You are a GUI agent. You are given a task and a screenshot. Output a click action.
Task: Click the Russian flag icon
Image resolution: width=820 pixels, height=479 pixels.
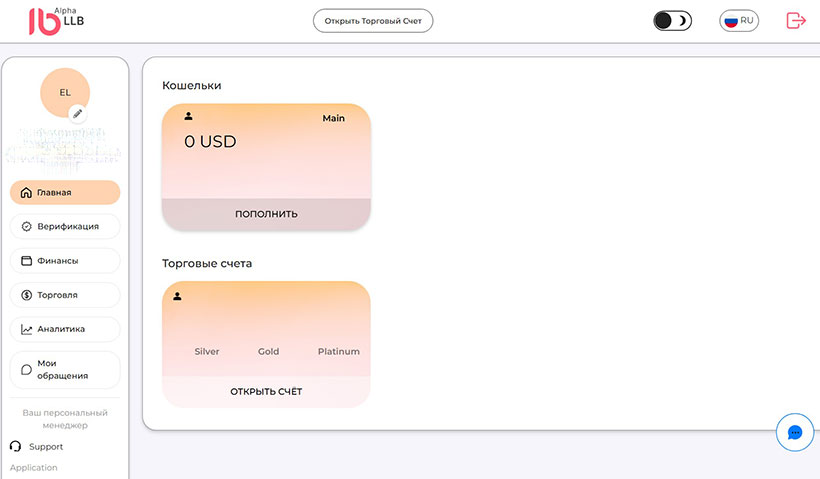coord(731,21)
